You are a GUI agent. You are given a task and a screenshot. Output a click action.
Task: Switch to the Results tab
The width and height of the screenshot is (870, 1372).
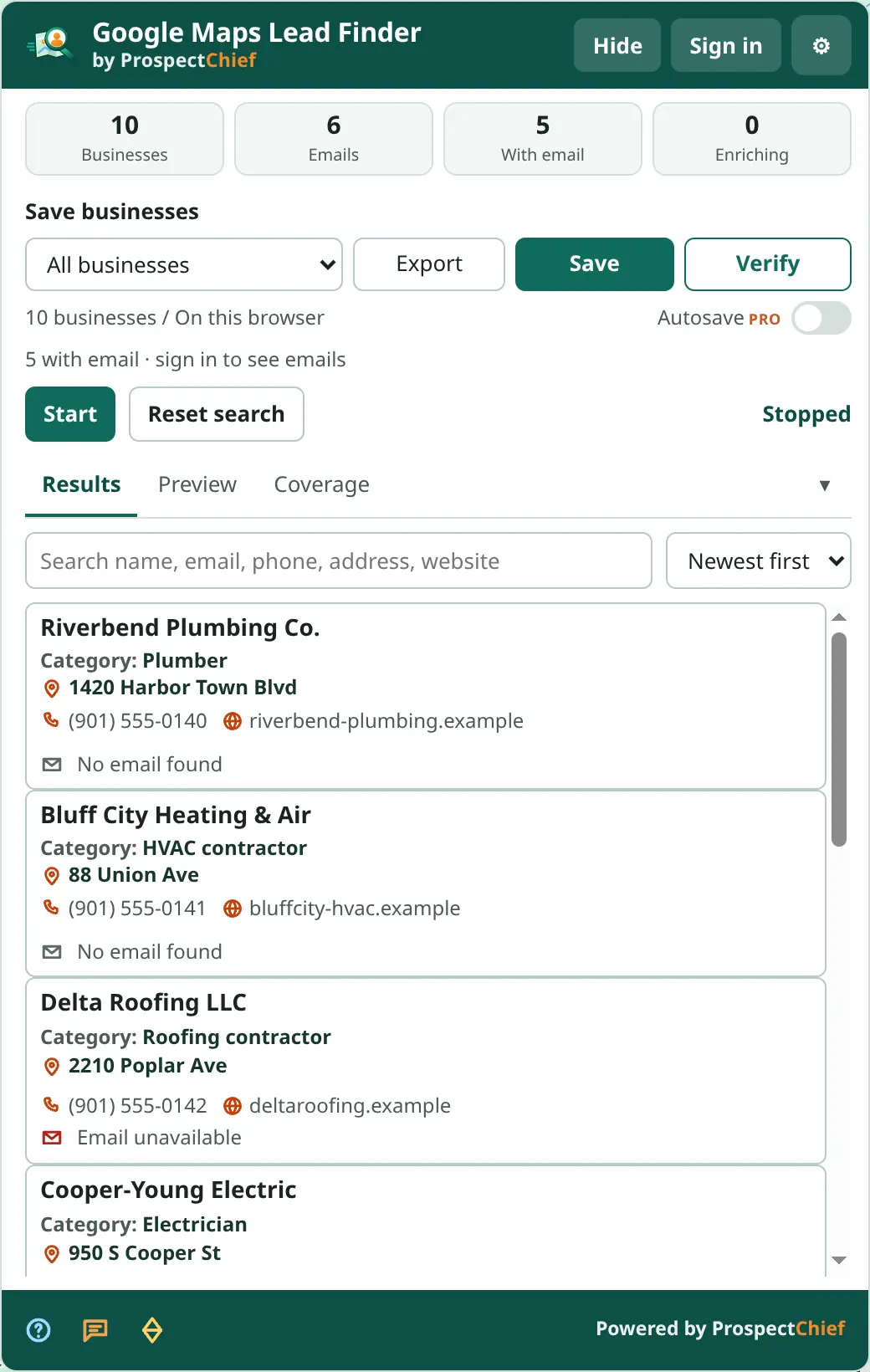coord(81,484)
